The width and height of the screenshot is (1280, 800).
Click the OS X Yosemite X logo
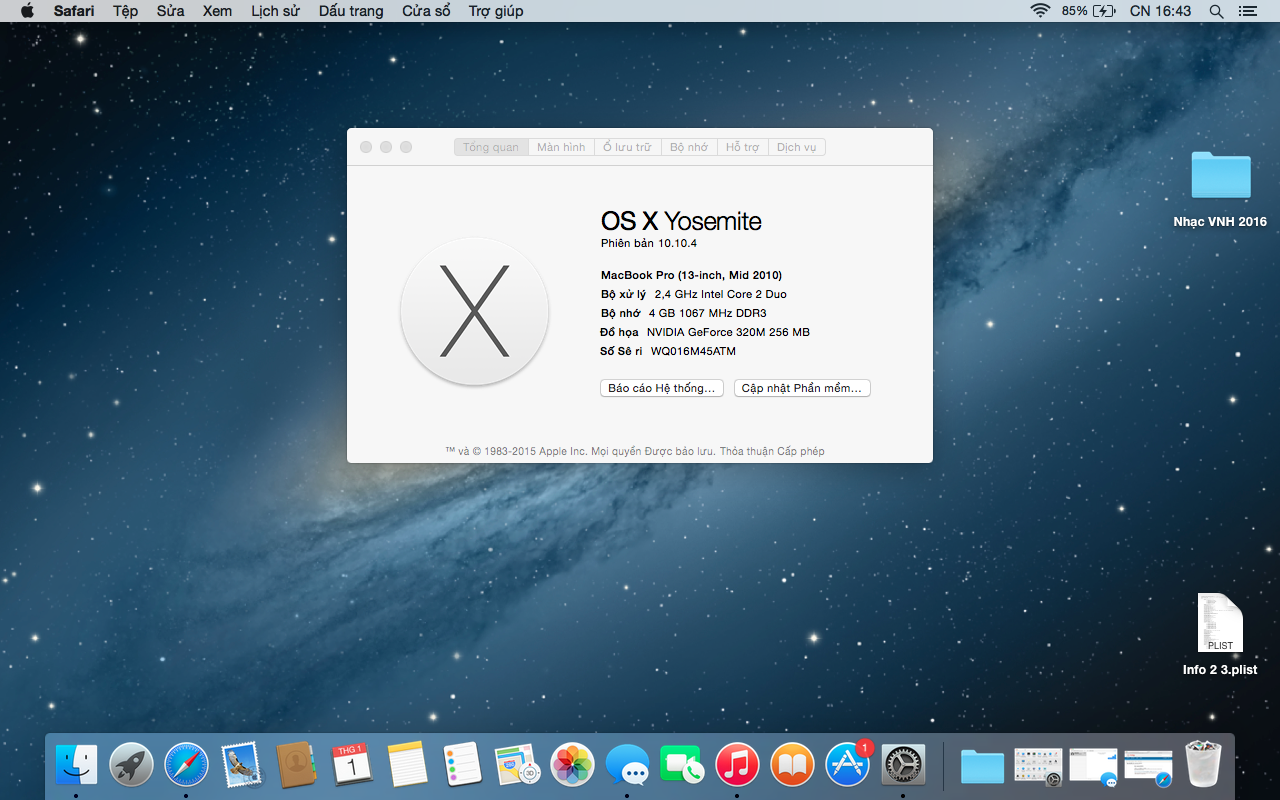point(474,311)
